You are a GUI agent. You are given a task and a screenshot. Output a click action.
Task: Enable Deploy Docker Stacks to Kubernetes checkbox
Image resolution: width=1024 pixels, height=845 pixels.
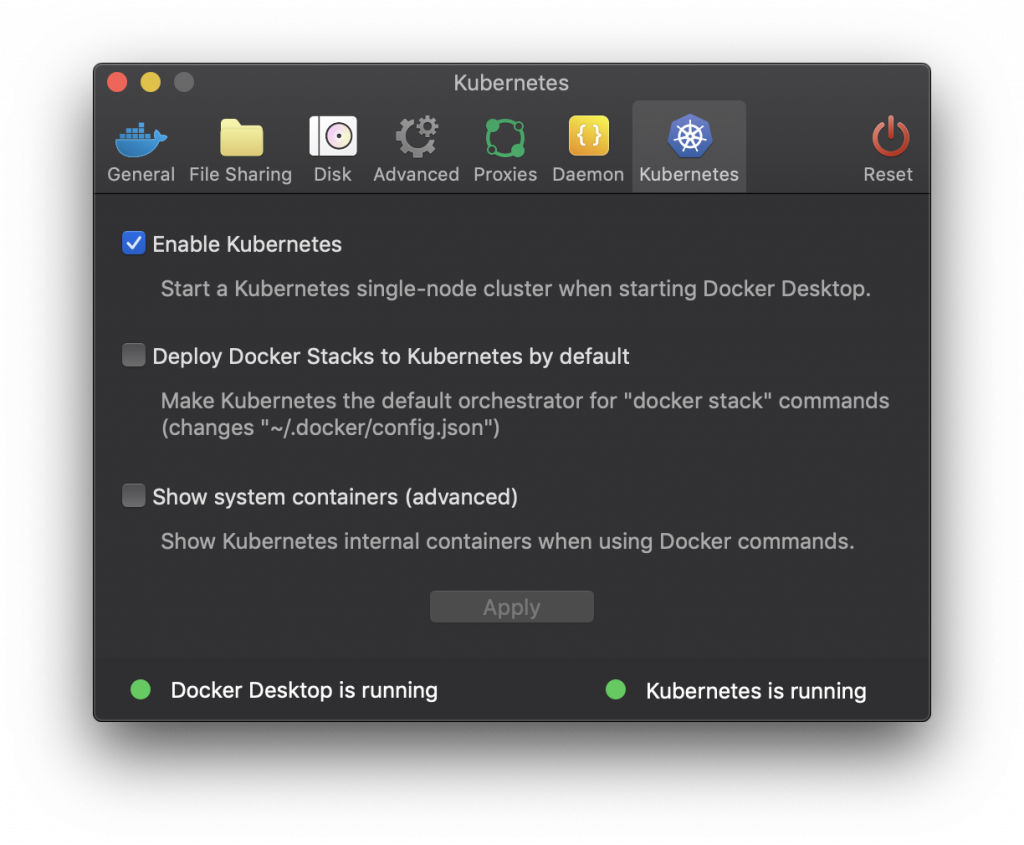[134, 355]
